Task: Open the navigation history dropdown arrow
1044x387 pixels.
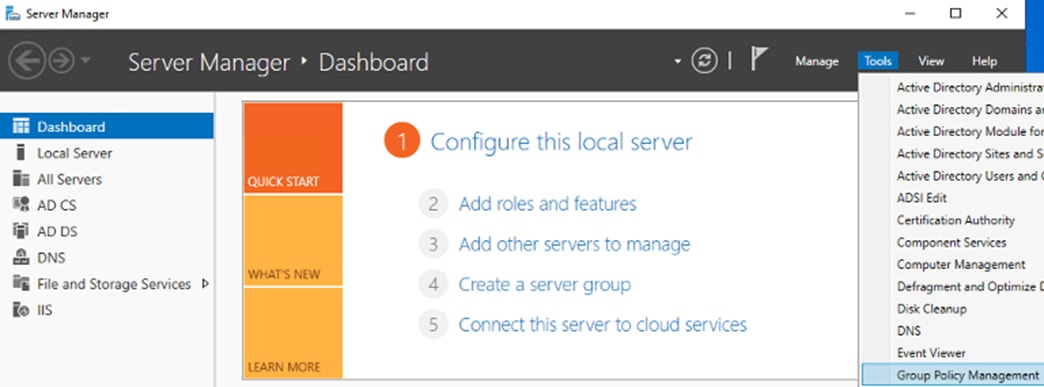Action: [x=85, y=61]
